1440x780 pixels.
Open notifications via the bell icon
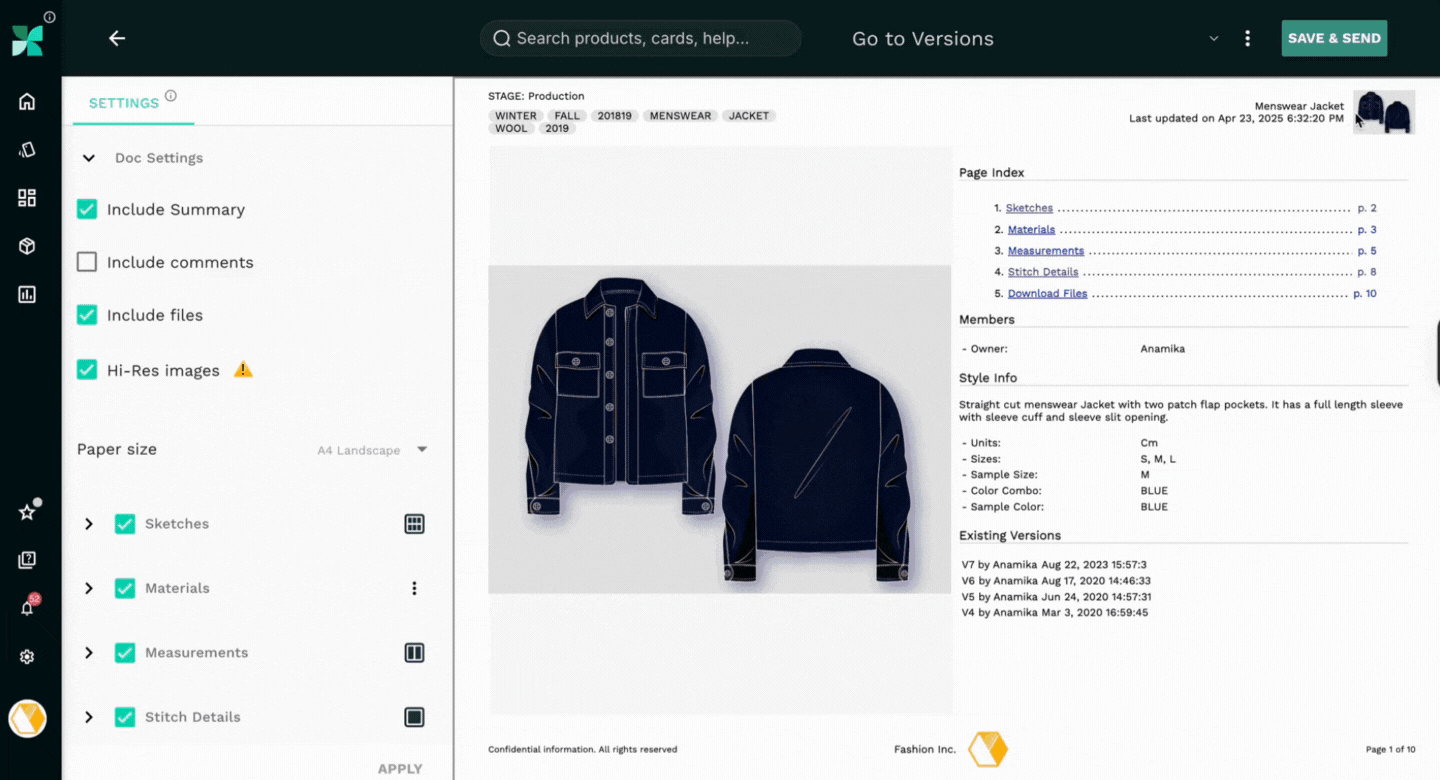click(27, 608)
